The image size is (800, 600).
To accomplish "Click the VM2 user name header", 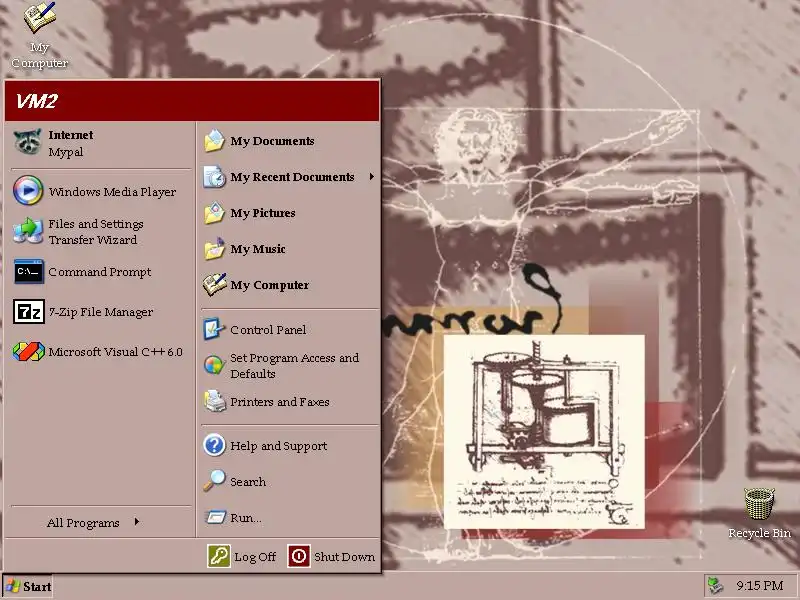I will [36, 101].
